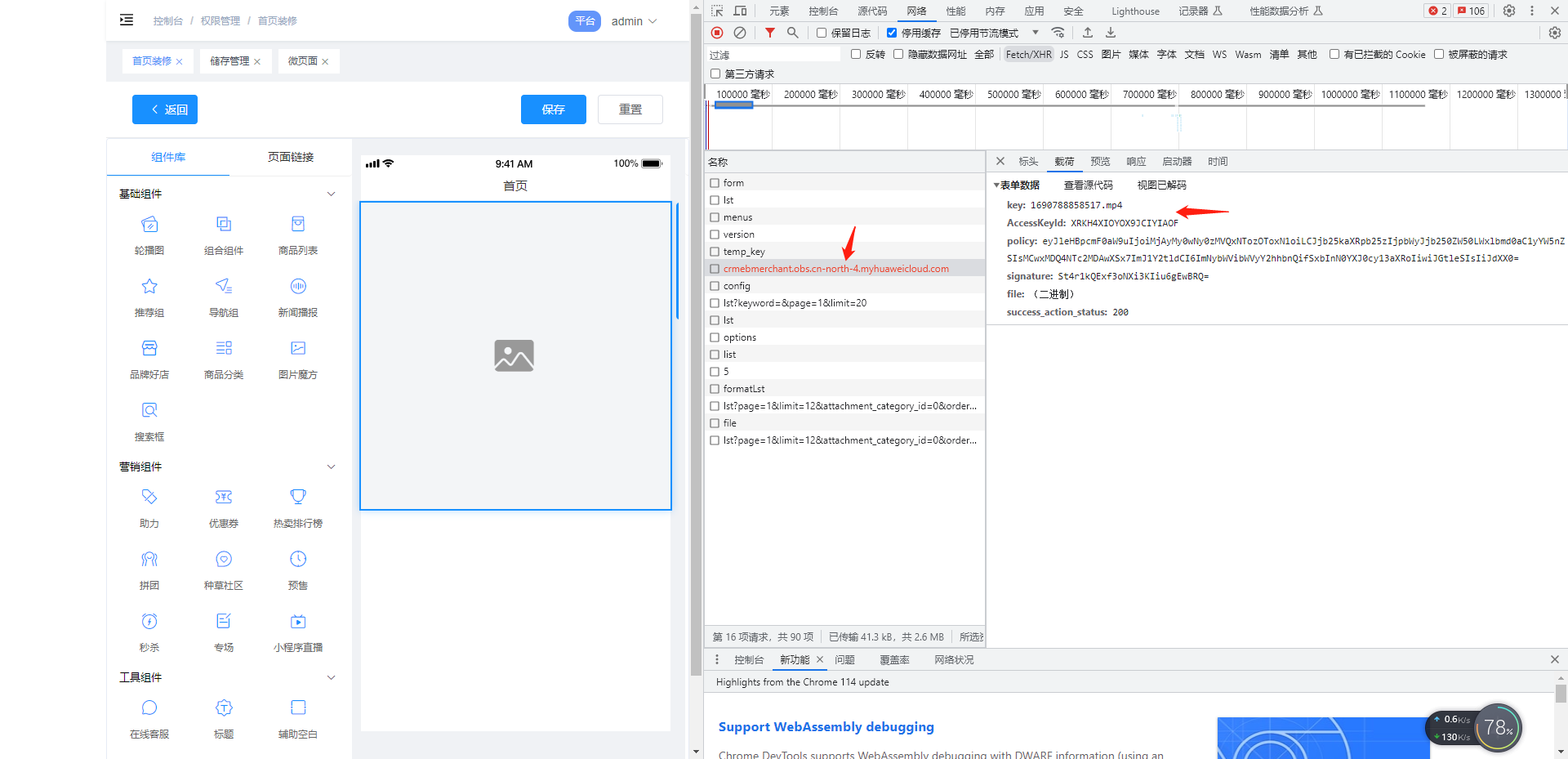
Task: Add the 推荐组 star component
Action: (149, 297)
